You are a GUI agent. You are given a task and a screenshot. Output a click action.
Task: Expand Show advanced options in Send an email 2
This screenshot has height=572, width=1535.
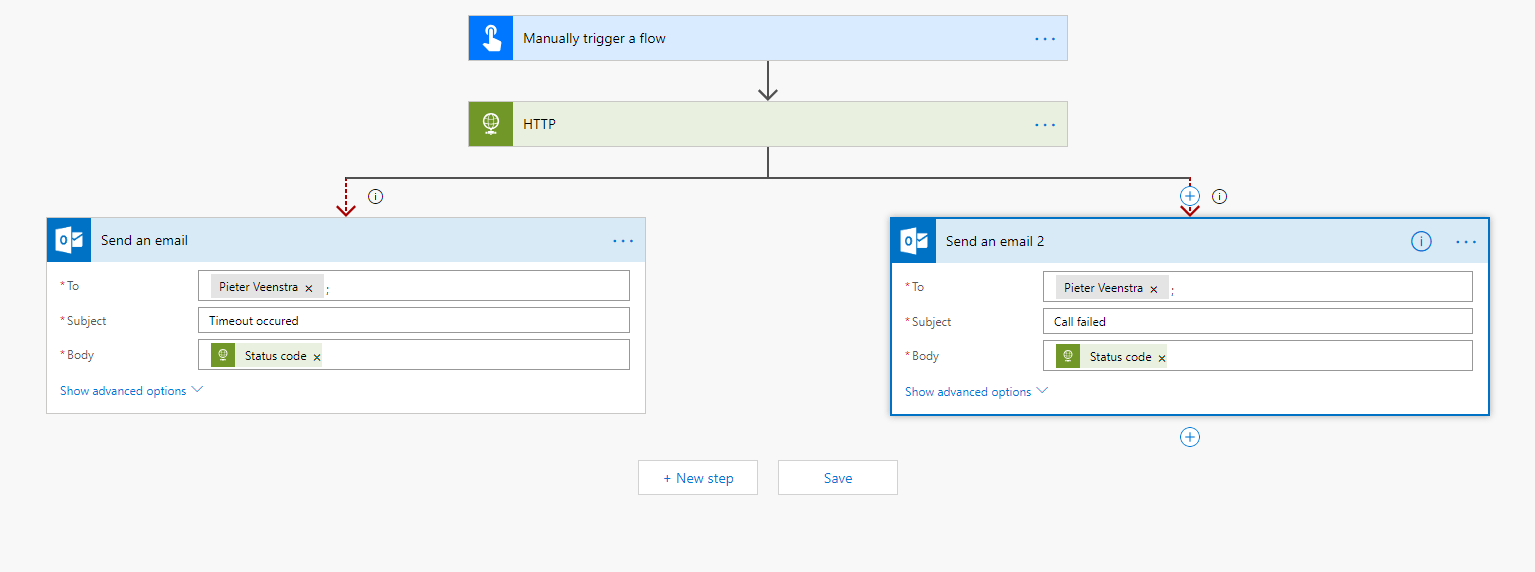[x=976, y=391]
